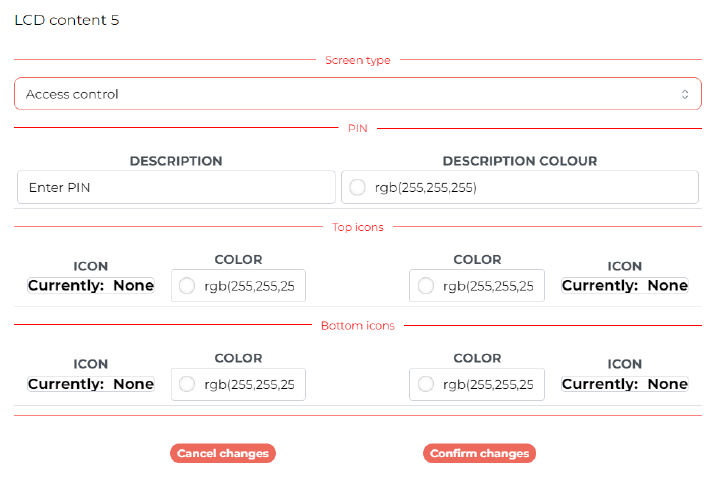
Task: Select the top right icon Currently None
Action: tap(625, 285)
